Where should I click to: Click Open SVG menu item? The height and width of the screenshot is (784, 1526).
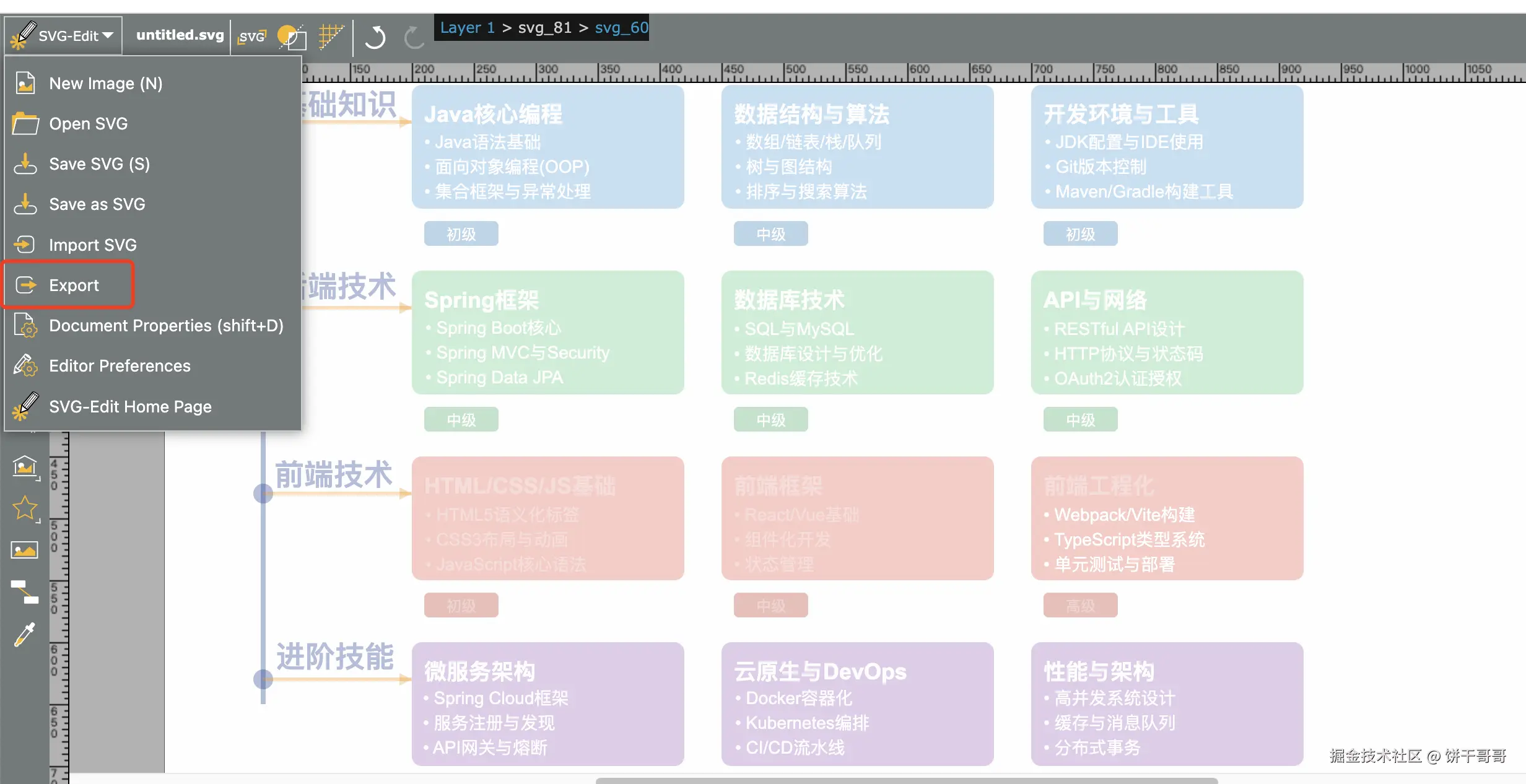88,123
